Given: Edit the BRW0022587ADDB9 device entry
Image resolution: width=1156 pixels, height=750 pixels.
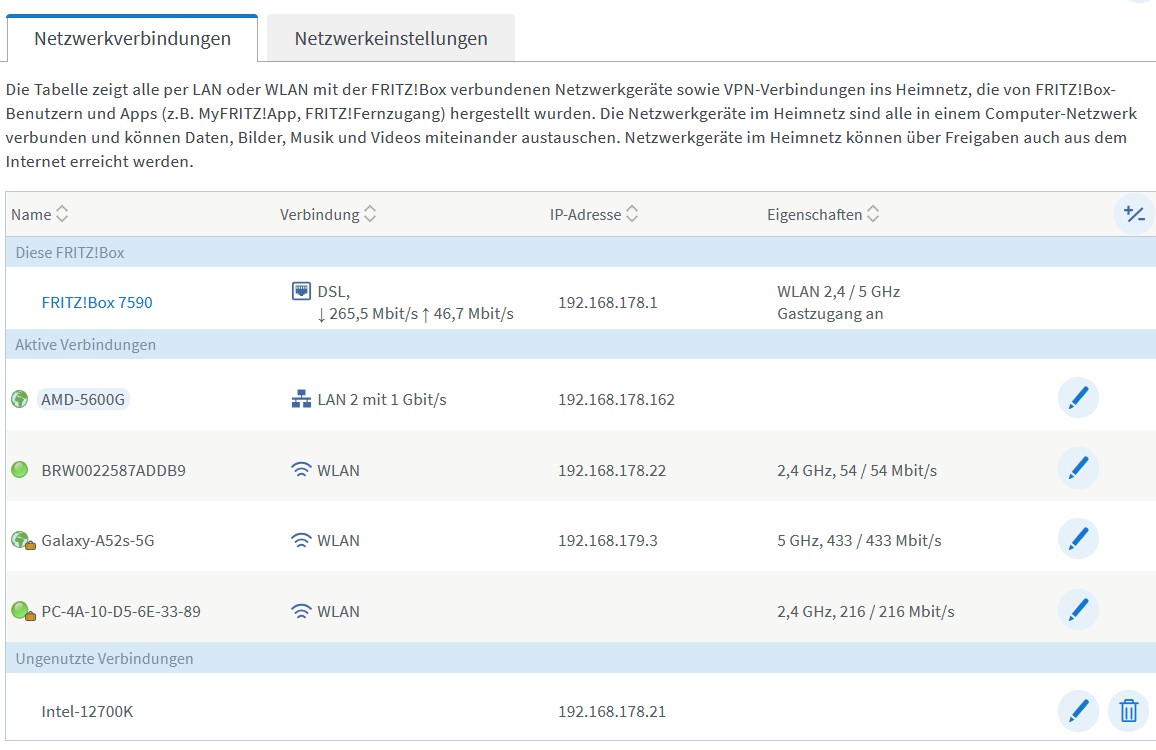Looking at the screenshot, I should click(1078, 468).
